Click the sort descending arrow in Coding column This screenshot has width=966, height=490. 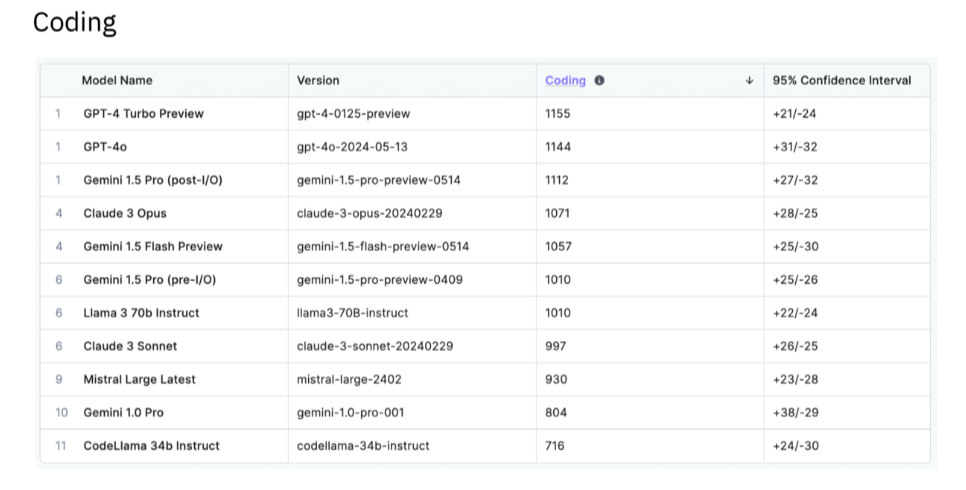point(749,81)
